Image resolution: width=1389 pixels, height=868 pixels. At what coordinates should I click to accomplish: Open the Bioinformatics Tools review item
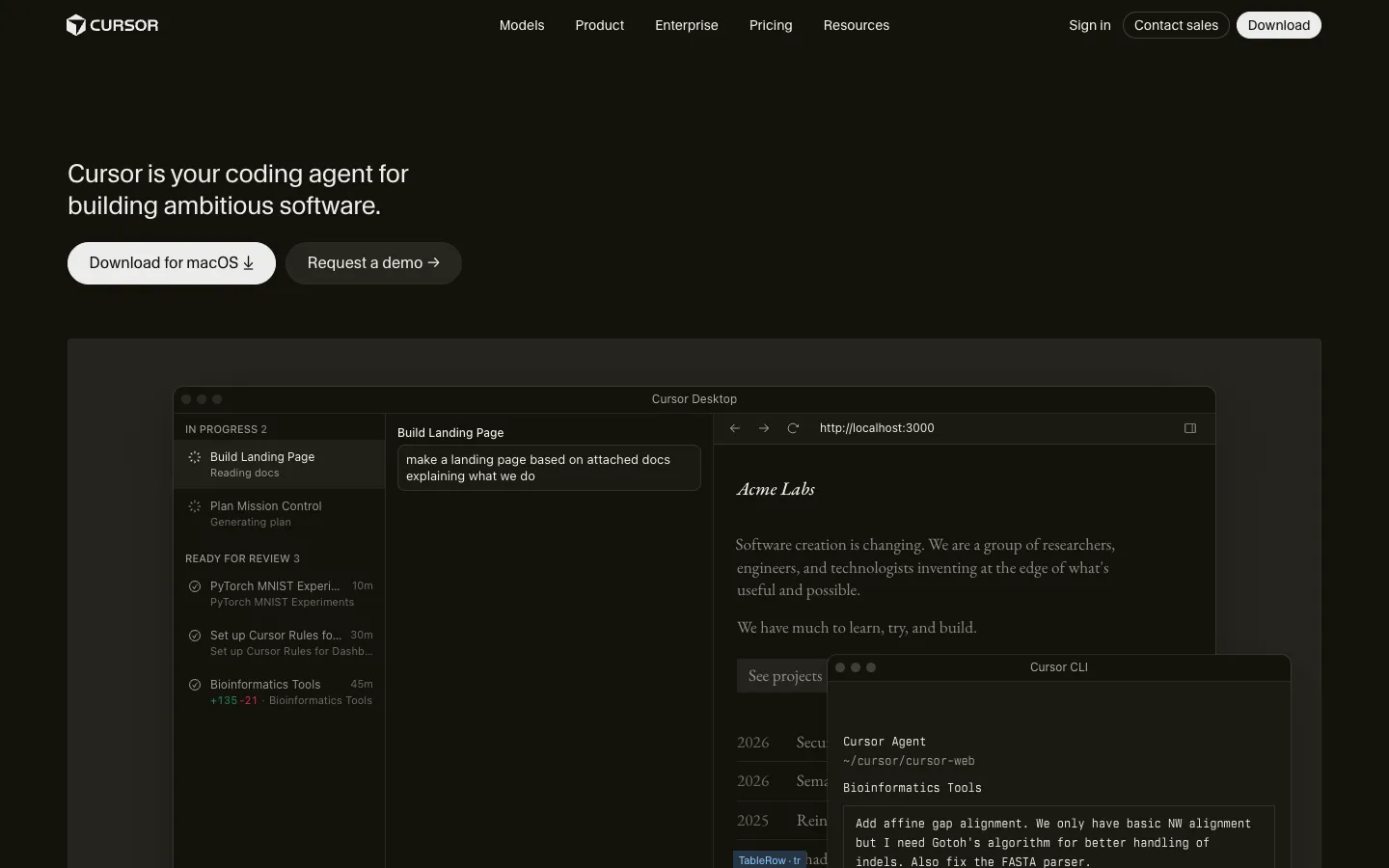280,692
